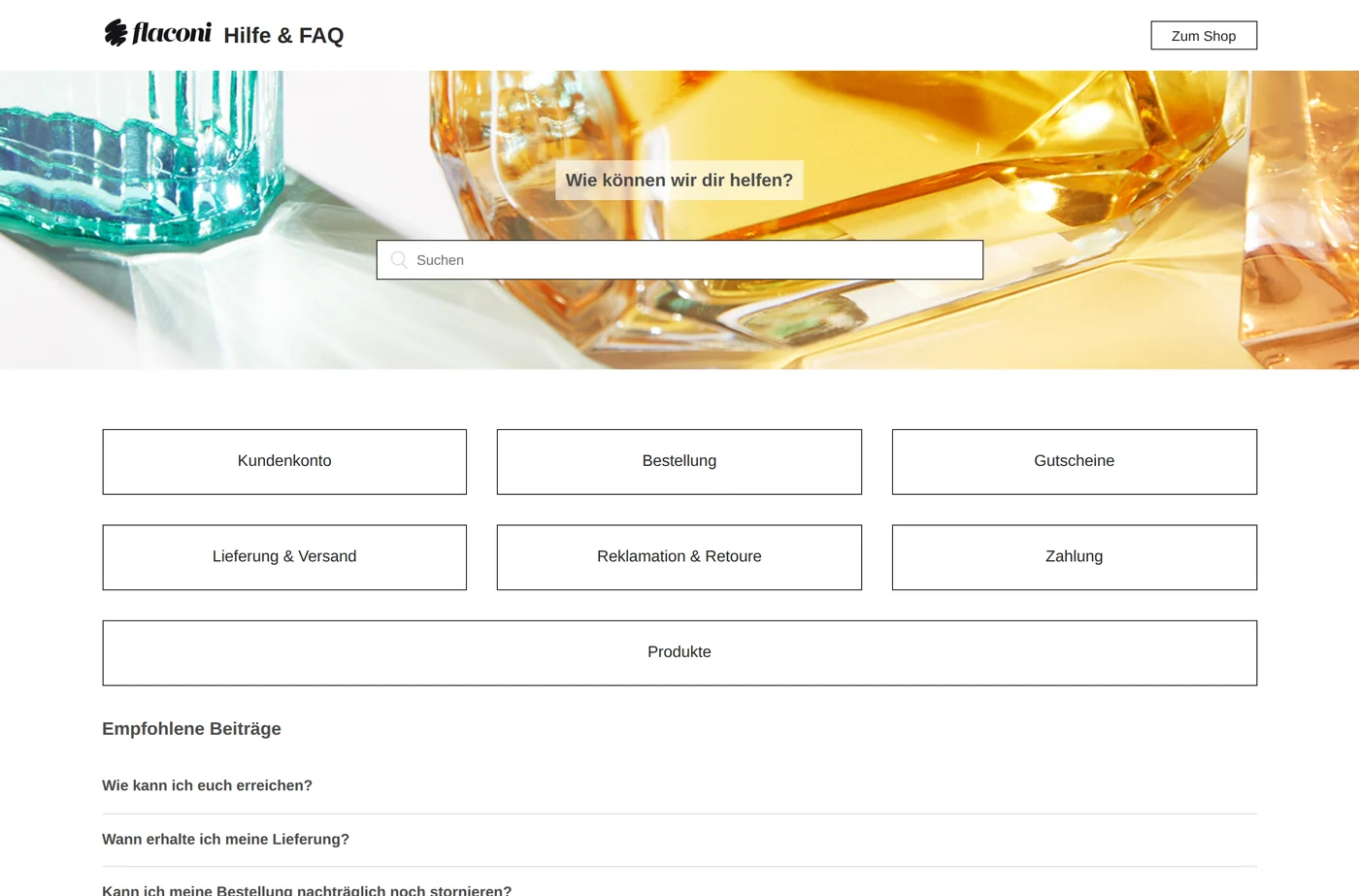Click the Empfohlene Beiträge heading

click(x=191, y=729)
